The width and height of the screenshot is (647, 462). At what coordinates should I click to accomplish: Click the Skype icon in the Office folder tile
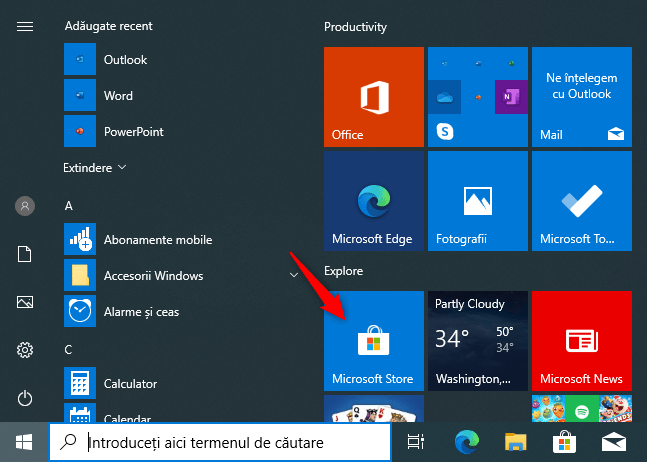[444, 132]
